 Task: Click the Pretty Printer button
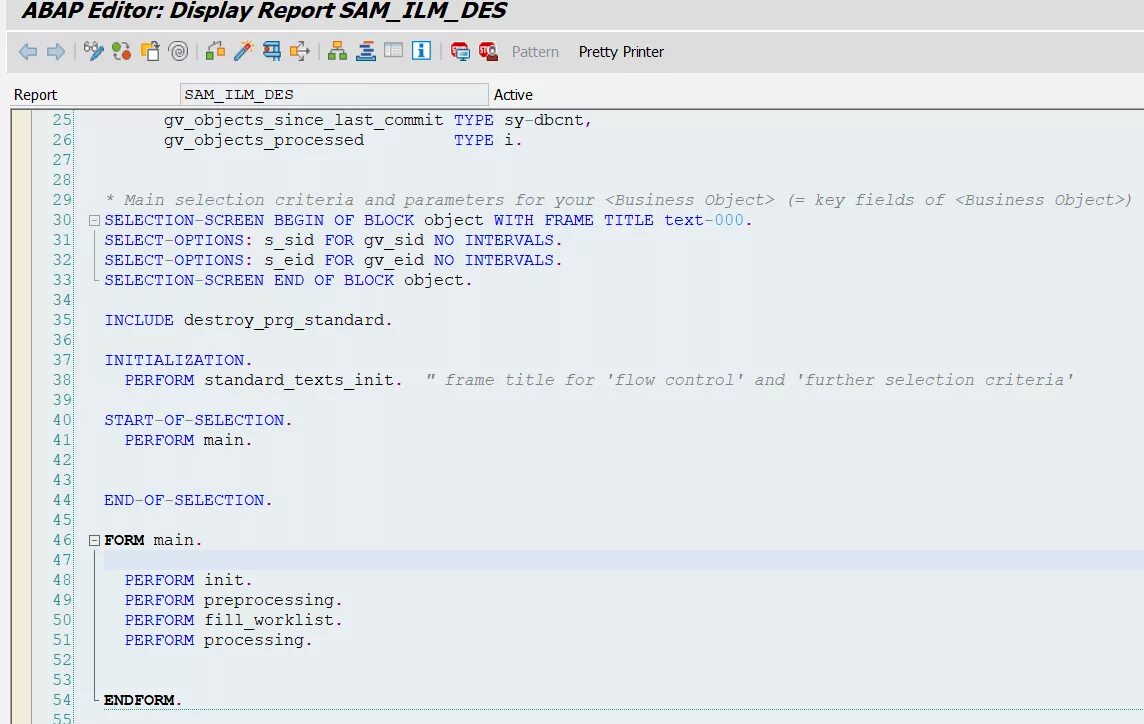(621, 52)
